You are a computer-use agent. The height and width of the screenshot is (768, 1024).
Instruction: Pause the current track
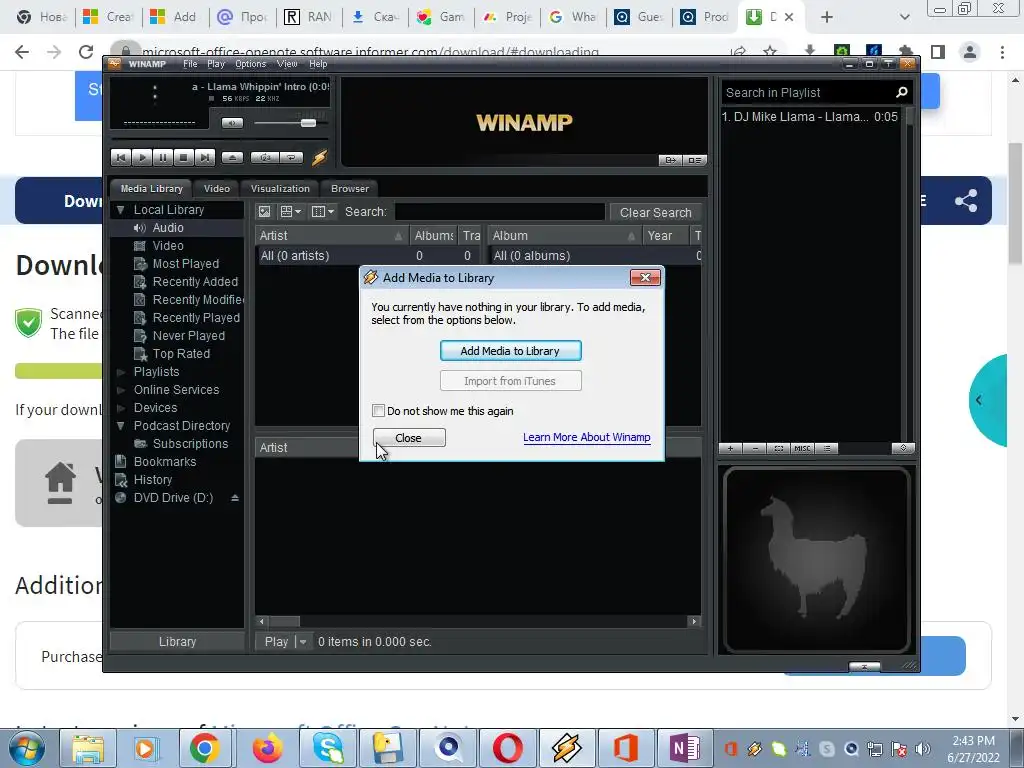163,157
